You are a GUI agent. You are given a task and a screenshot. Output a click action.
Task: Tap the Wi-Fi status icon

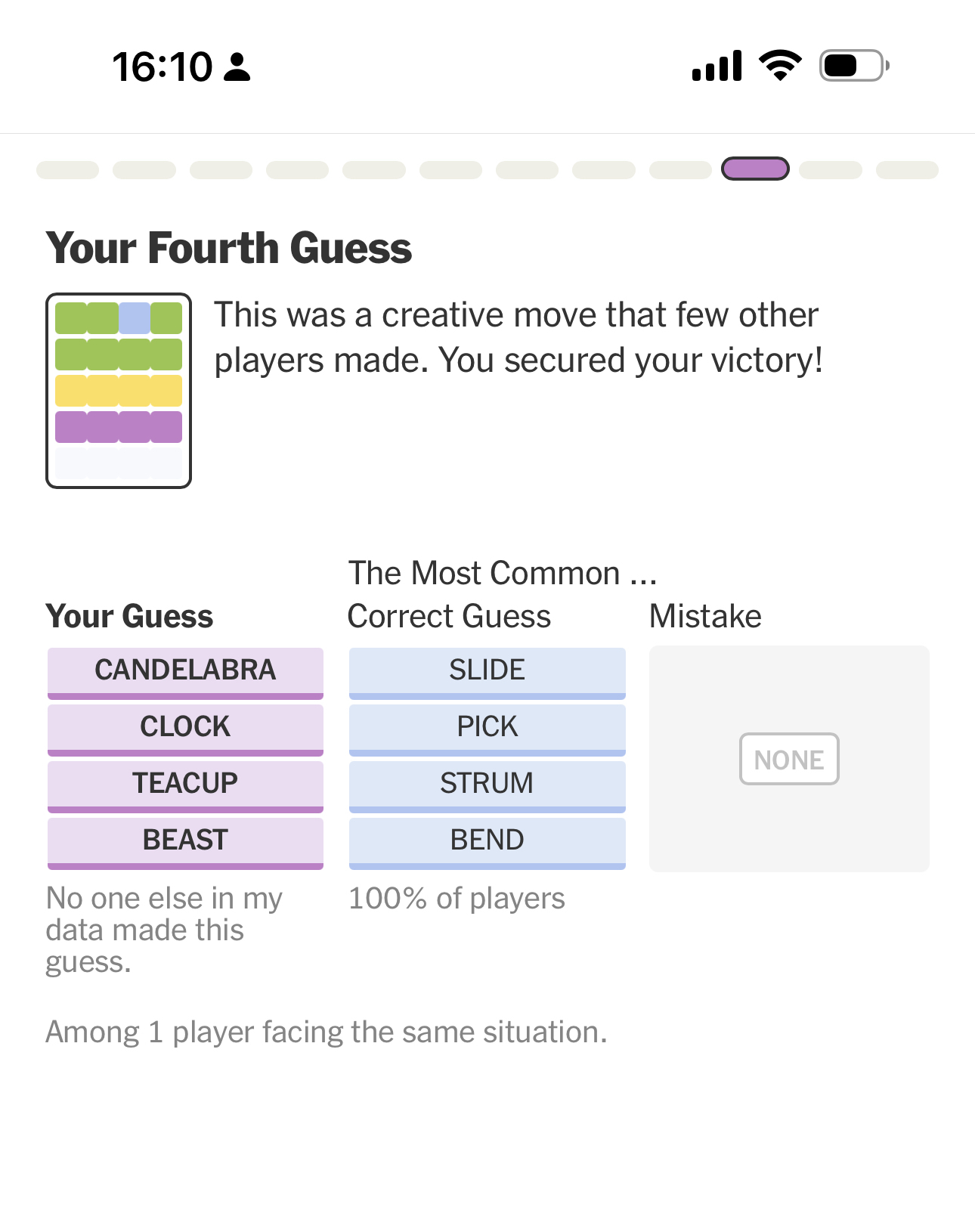click(x=781, y=65)
